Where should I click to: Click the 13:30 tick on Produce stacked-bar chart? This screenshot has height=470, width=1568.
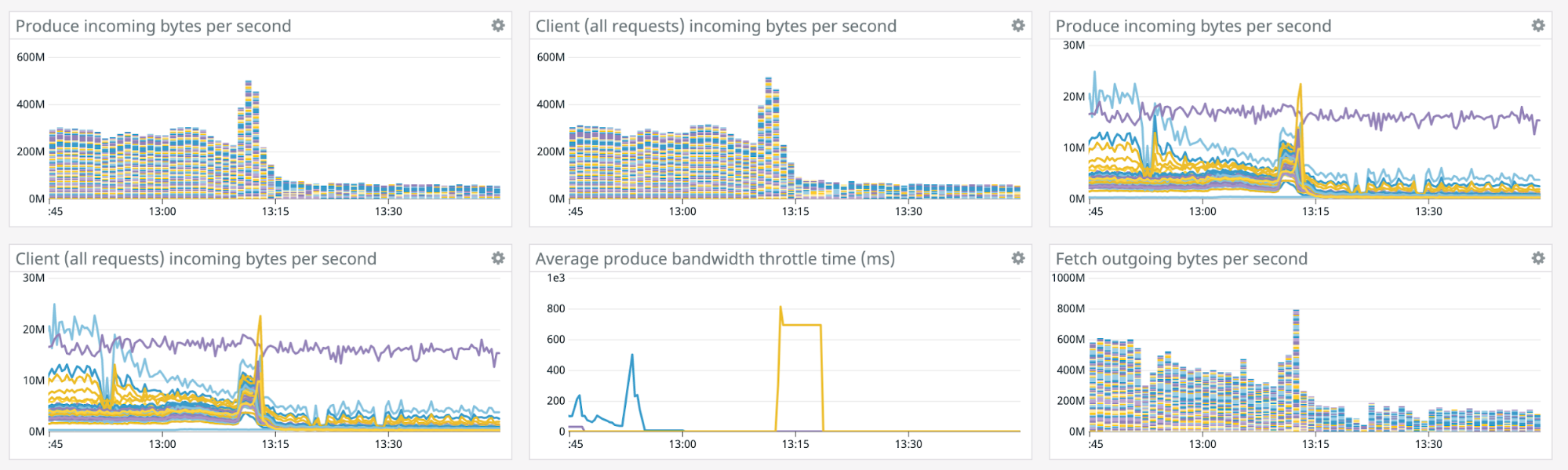pyautogui.click(x=388, y=211)
